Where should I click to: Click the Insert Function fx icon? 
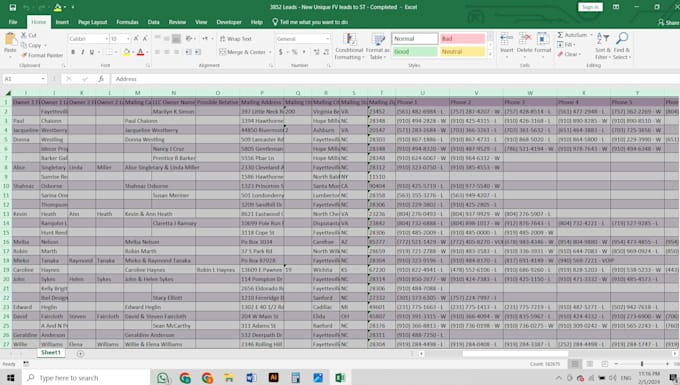[x=101, y=79]
